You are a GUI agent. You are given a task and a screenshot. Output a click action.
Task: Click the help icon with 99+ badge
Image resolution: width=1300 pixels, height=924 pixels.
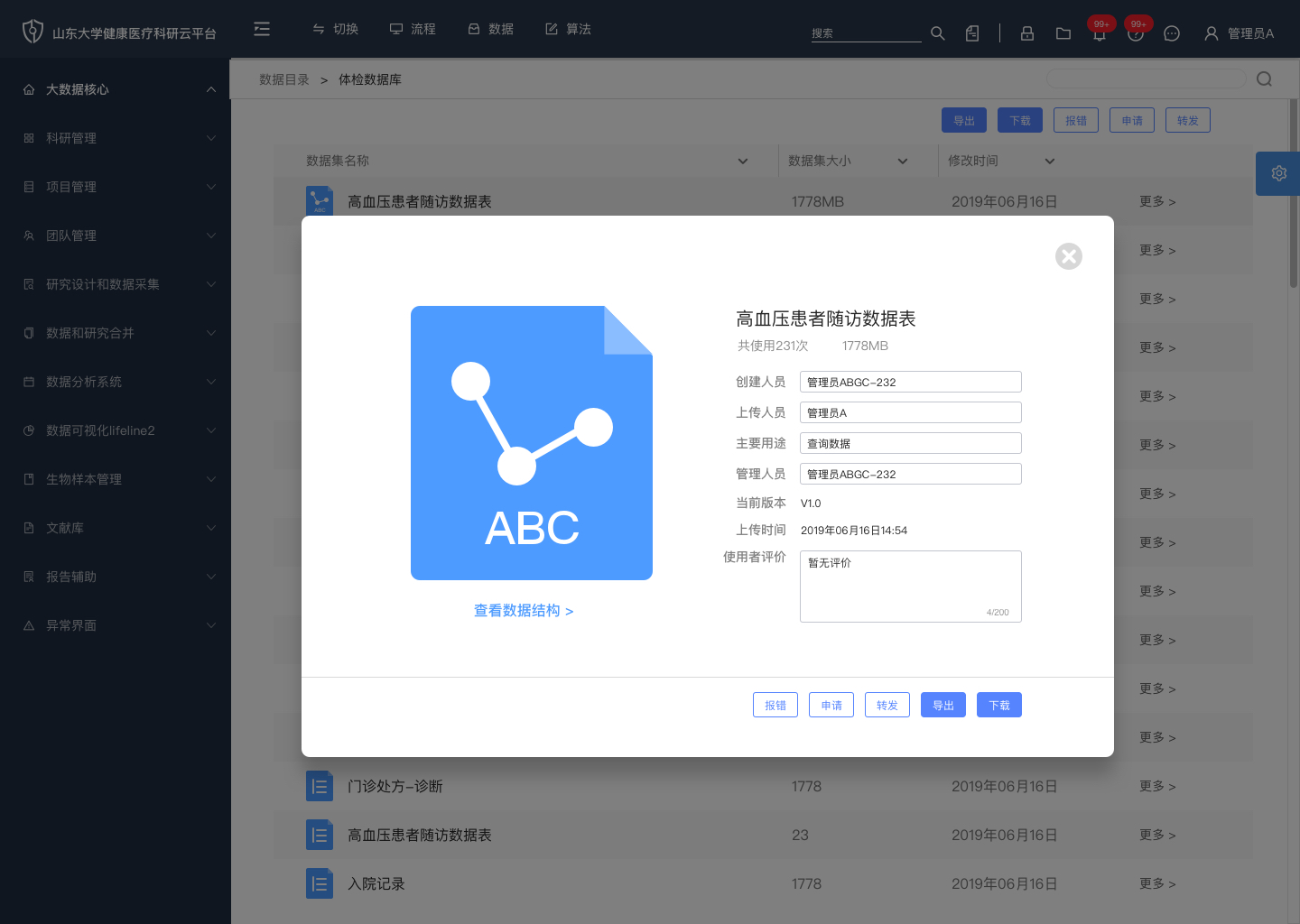coord(1136,32)
